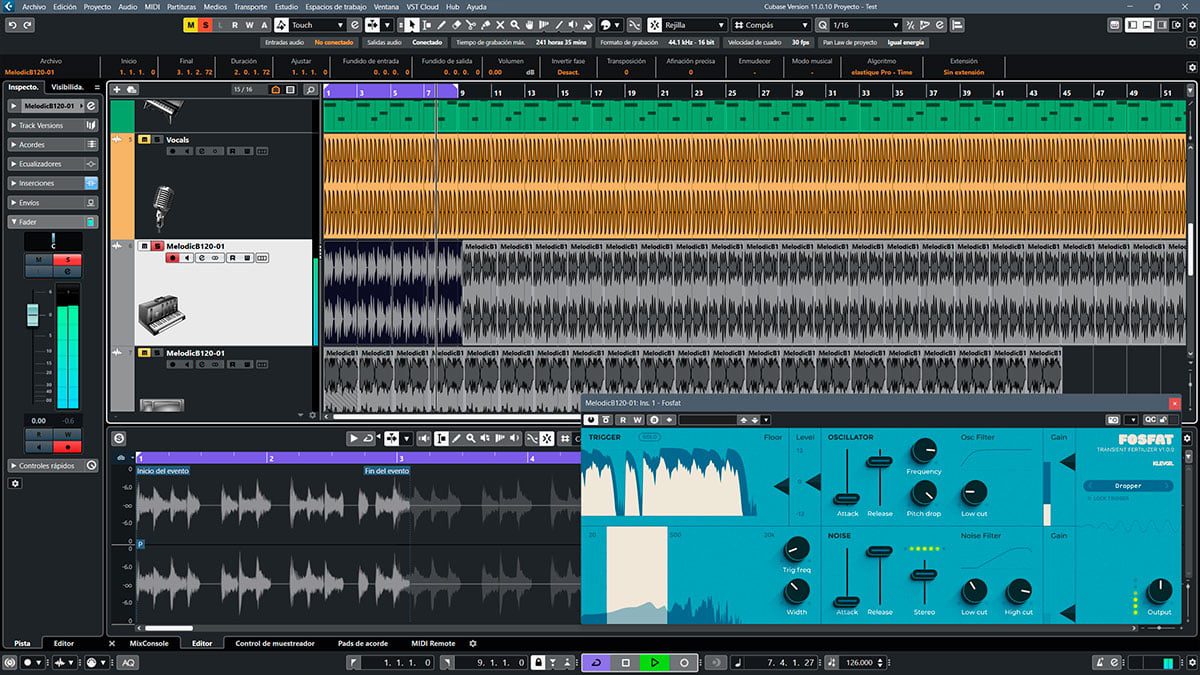Toggle the red global Solo S button in toolbar
This screenshot has width=1200, height=675.
(x=206, y=25)
